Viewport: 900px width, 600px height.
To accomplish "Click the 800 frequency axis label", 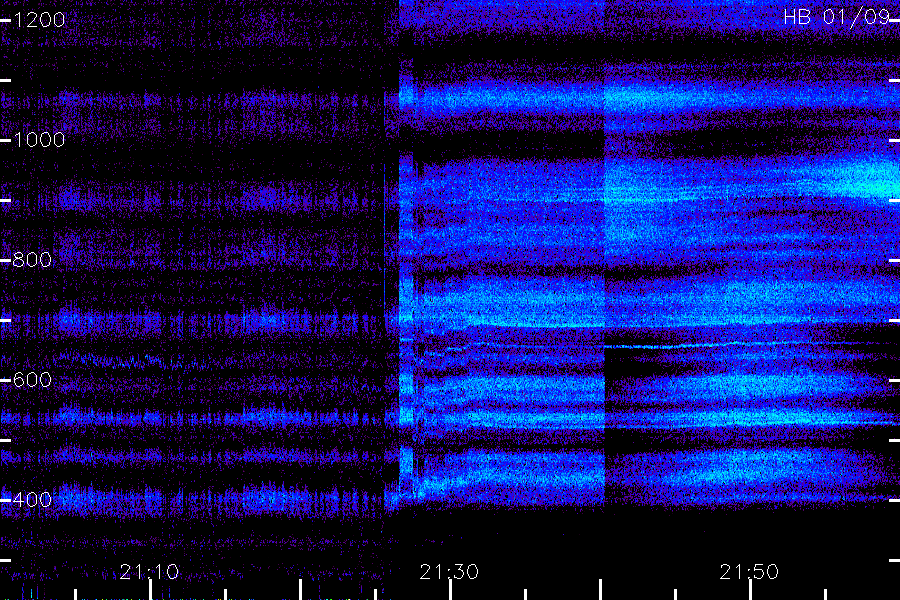I will [32, 260].
